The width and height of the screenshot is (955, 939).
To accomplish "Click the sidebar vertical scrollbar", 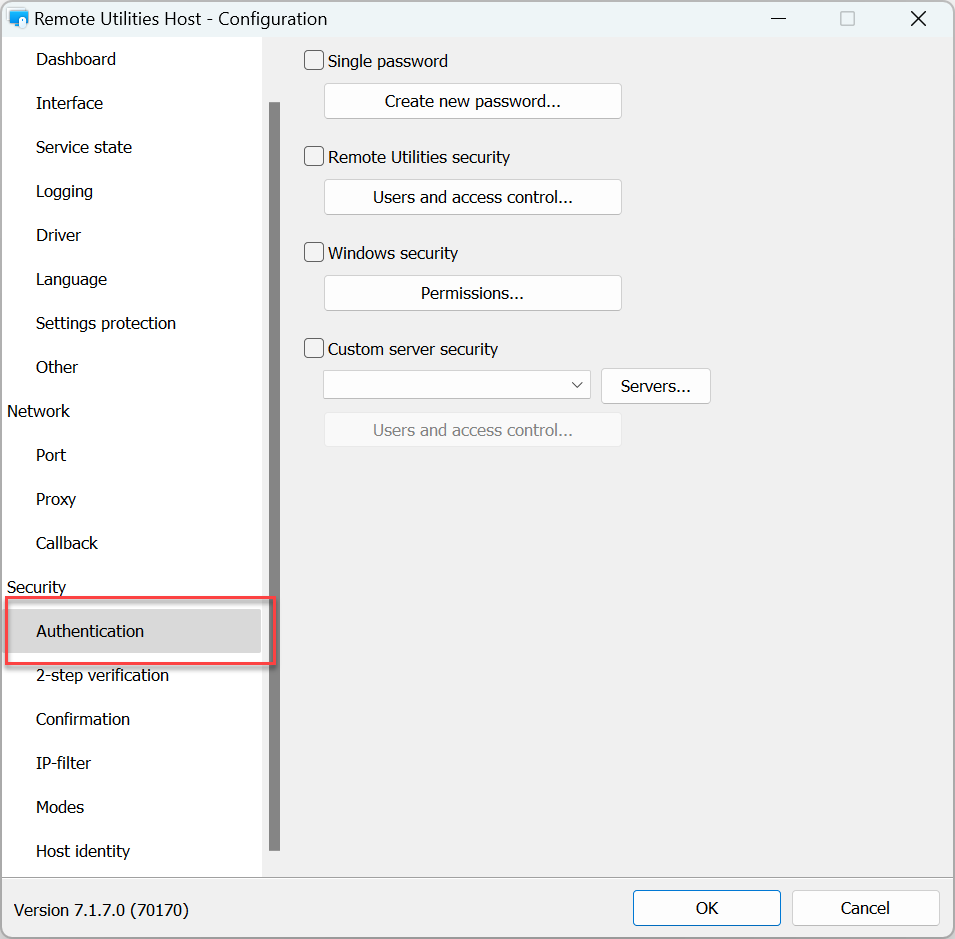I will 274,475.
